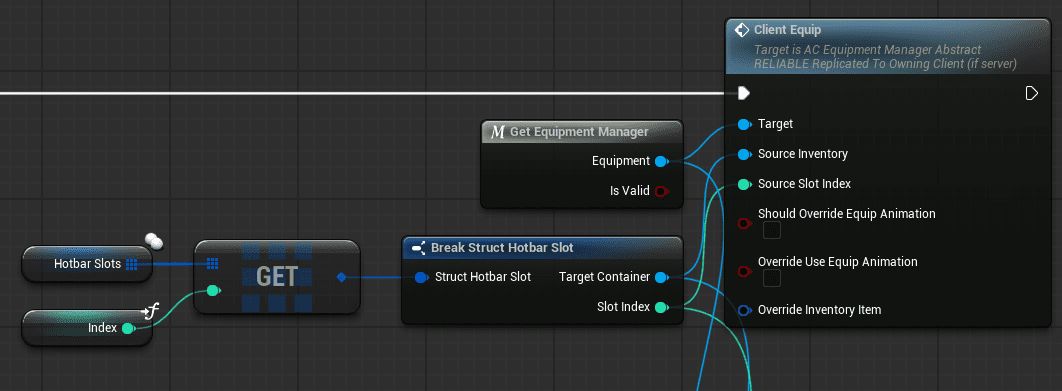The height and width of the screenshot is (391, 1062).
Task: Select the Break Struct Hotbar Slot node header
Action: click(x=543, y=248)
